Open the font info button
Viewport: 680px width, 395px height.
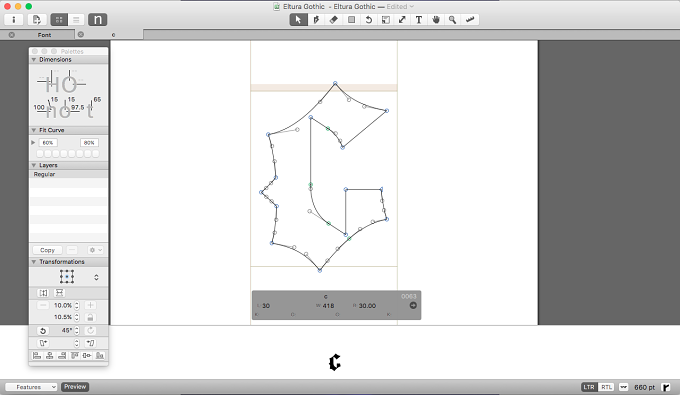13,20
